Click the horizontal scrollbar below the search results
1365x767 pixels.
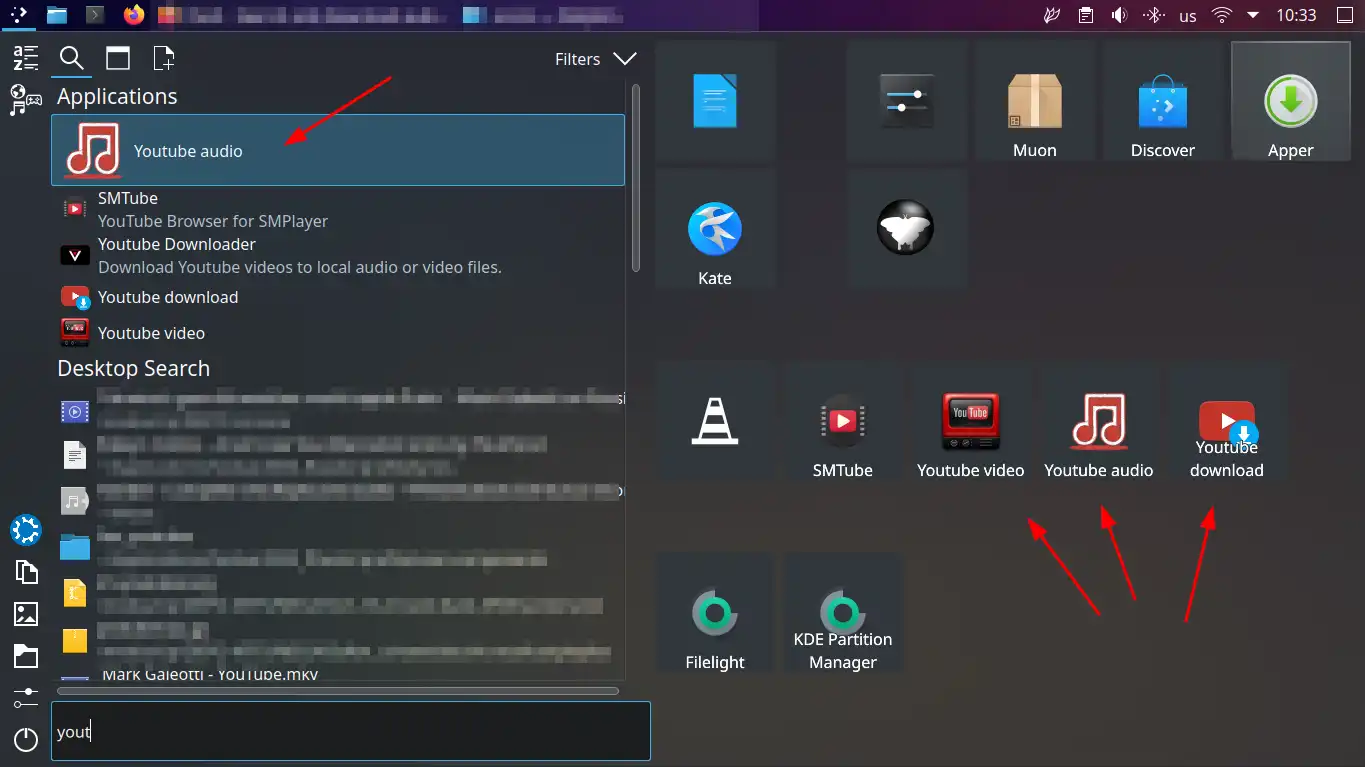coord(338,691)
